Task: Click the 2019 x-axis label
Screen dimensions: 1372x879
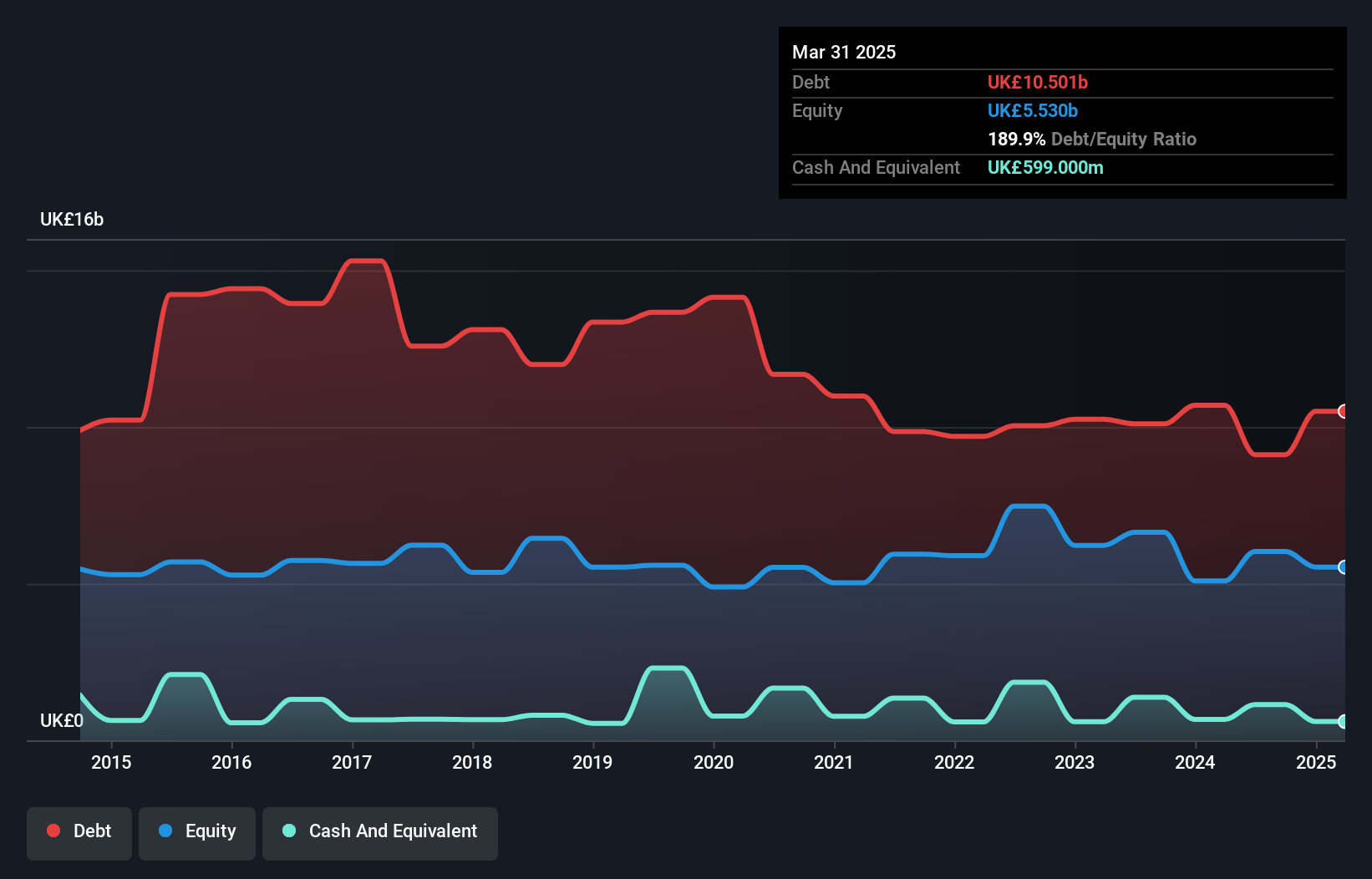Action: coord(592,762)
